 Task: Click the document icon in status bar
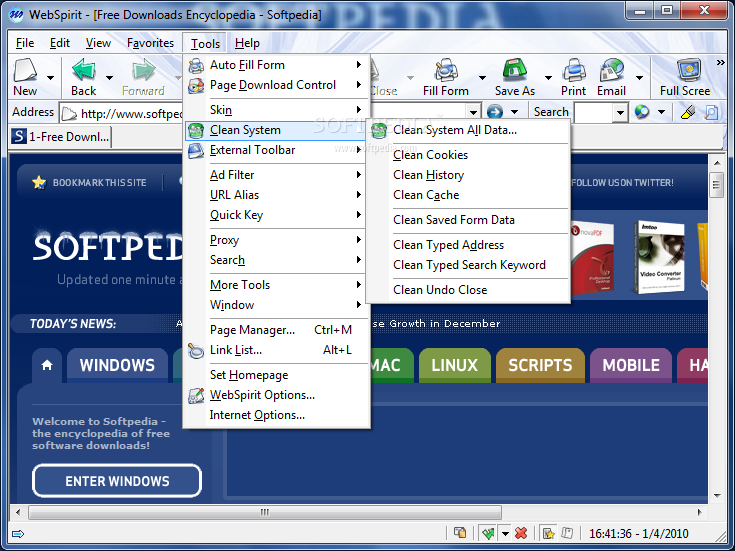coord(567,533)
